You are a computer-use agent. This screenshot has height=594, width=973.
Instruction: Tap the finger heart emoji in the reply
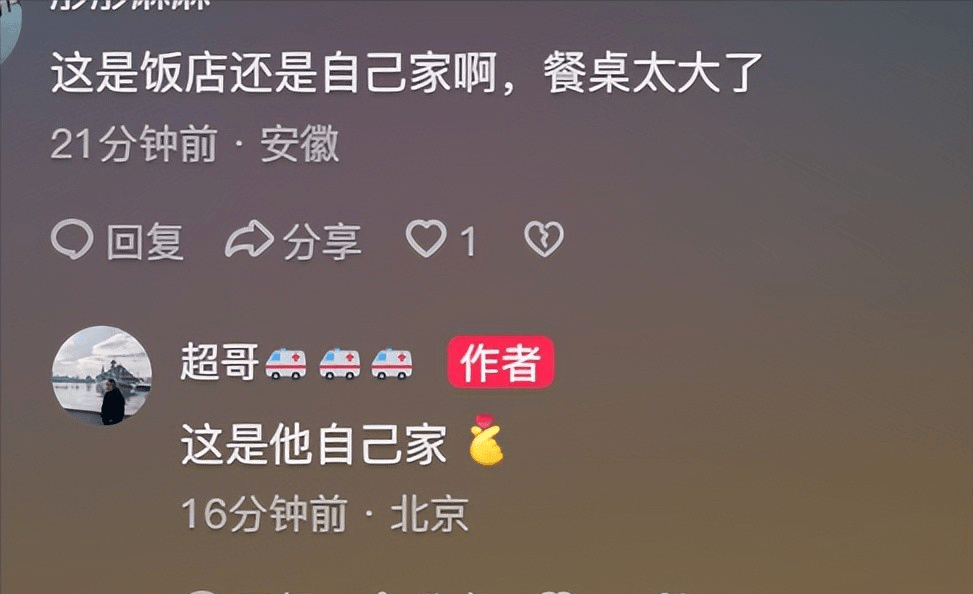click(x=486, y=439)
